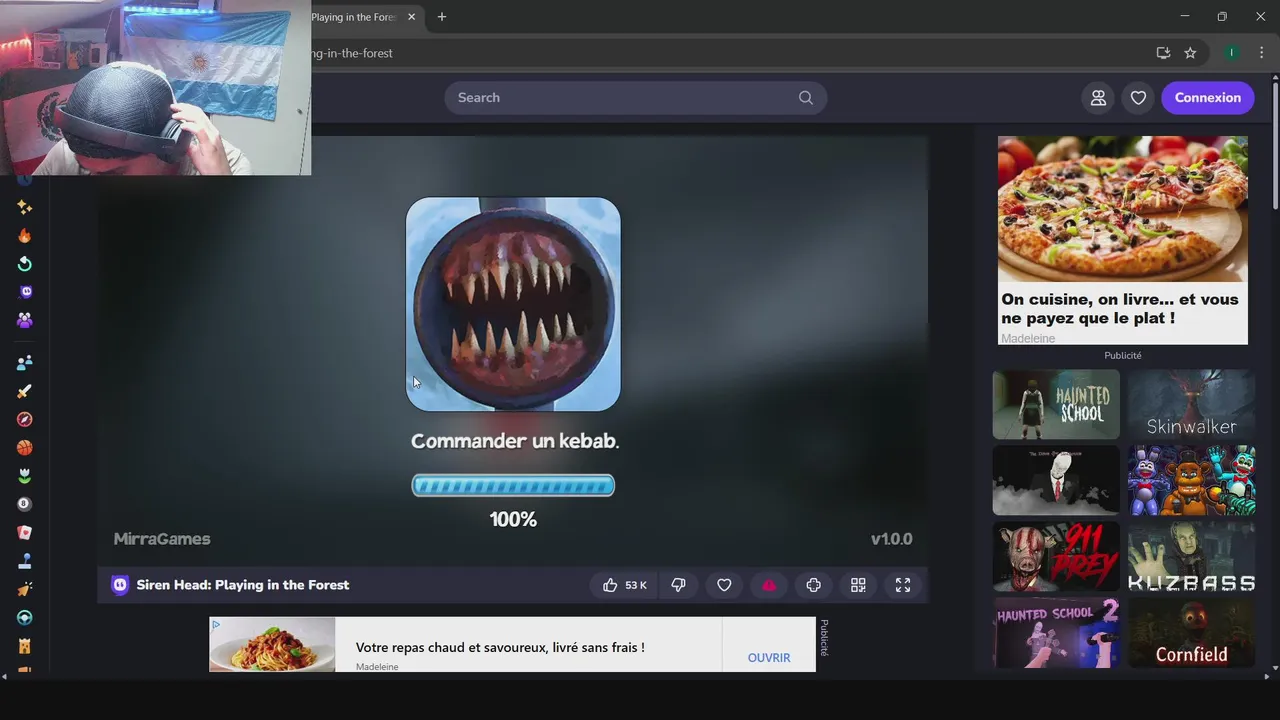This screenshot has width=1280, height=720.
Task: Open the Multiplayer purple group icon in sidebar
Action: (25, 320)
